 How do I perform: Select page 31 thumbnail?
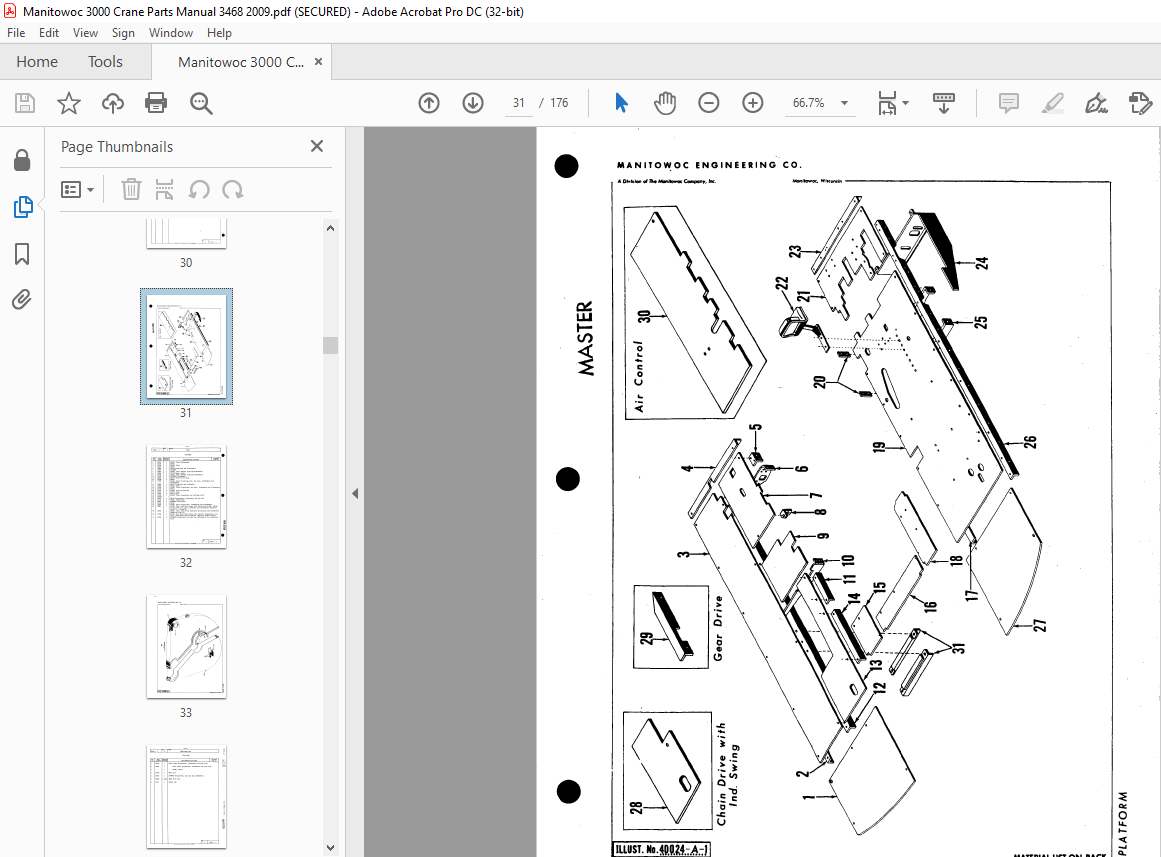(187, 347)
